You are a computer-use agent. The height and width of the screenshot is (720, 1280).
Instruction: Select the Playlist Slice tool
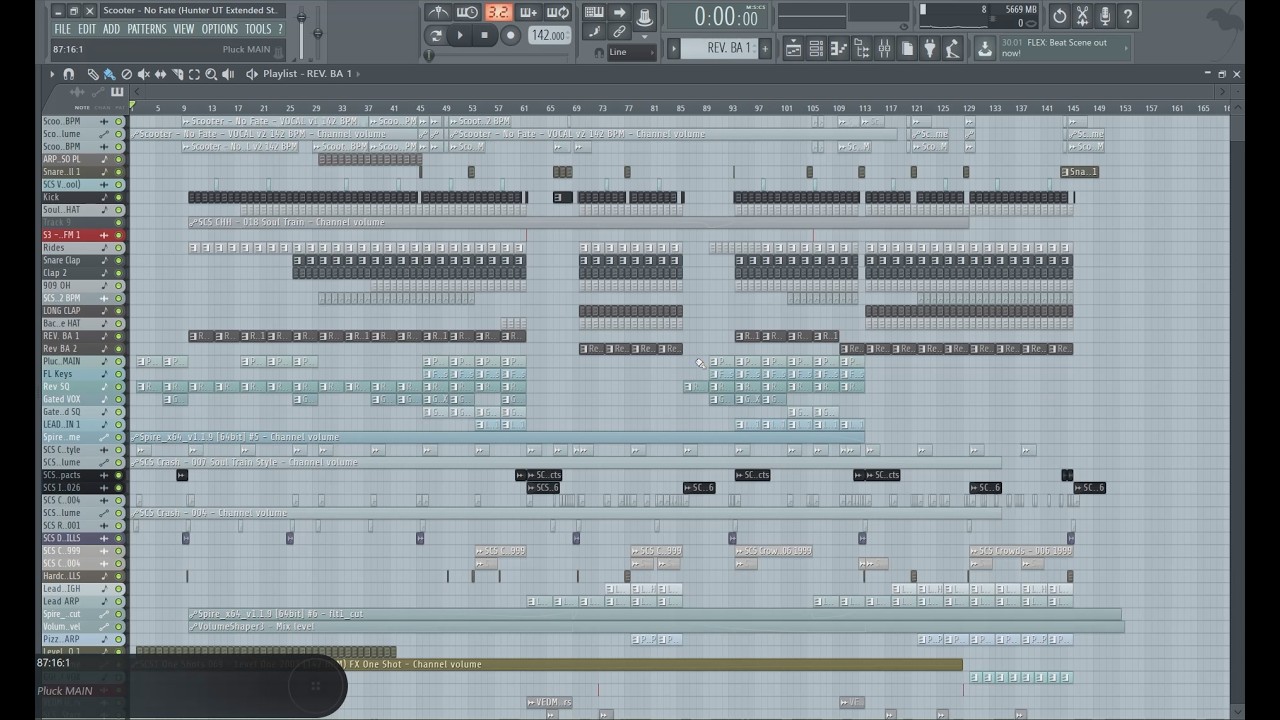tap(177, 74)
